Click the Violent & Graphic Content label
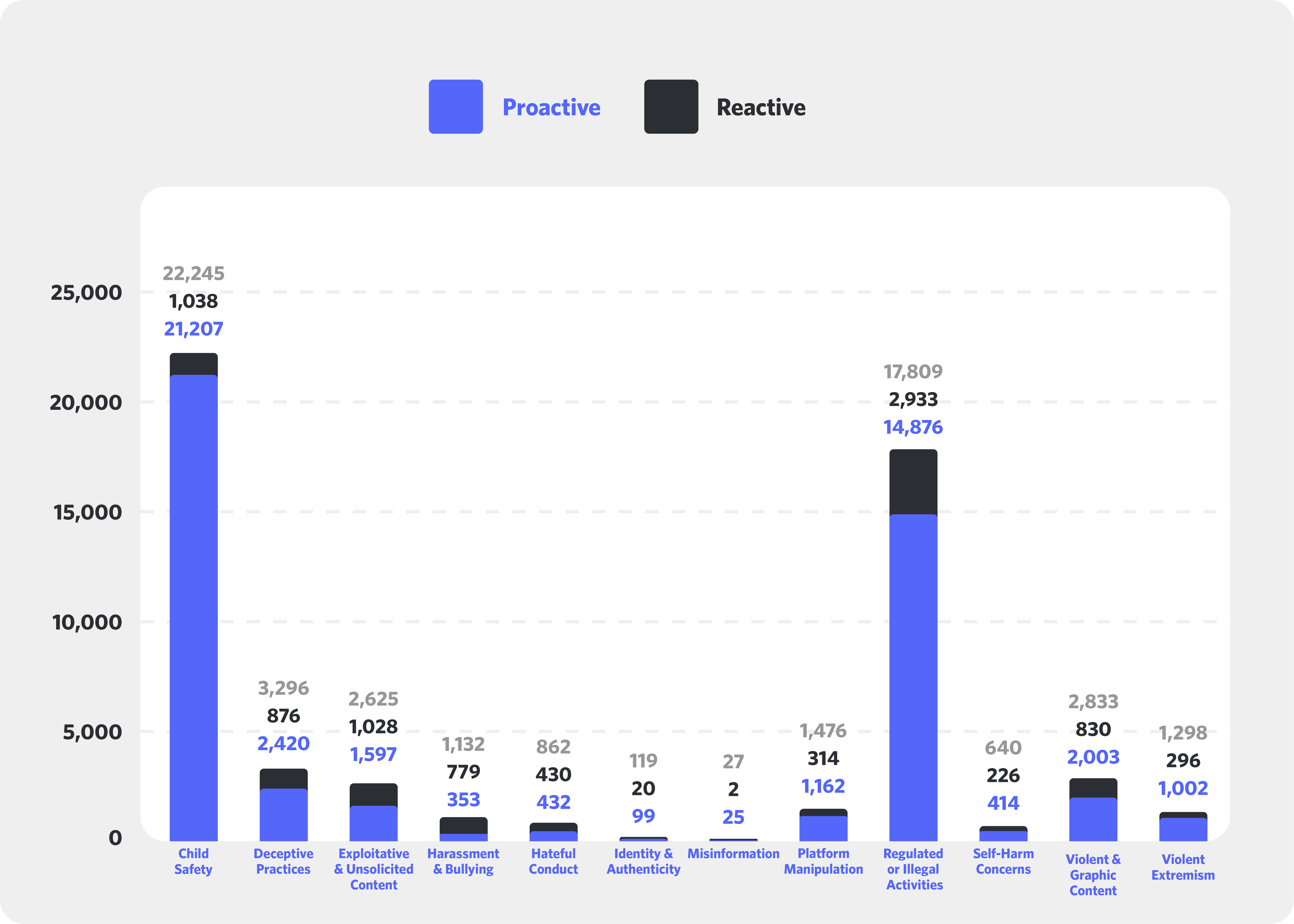This screenshot has width=1294, height=924. 1093,875
